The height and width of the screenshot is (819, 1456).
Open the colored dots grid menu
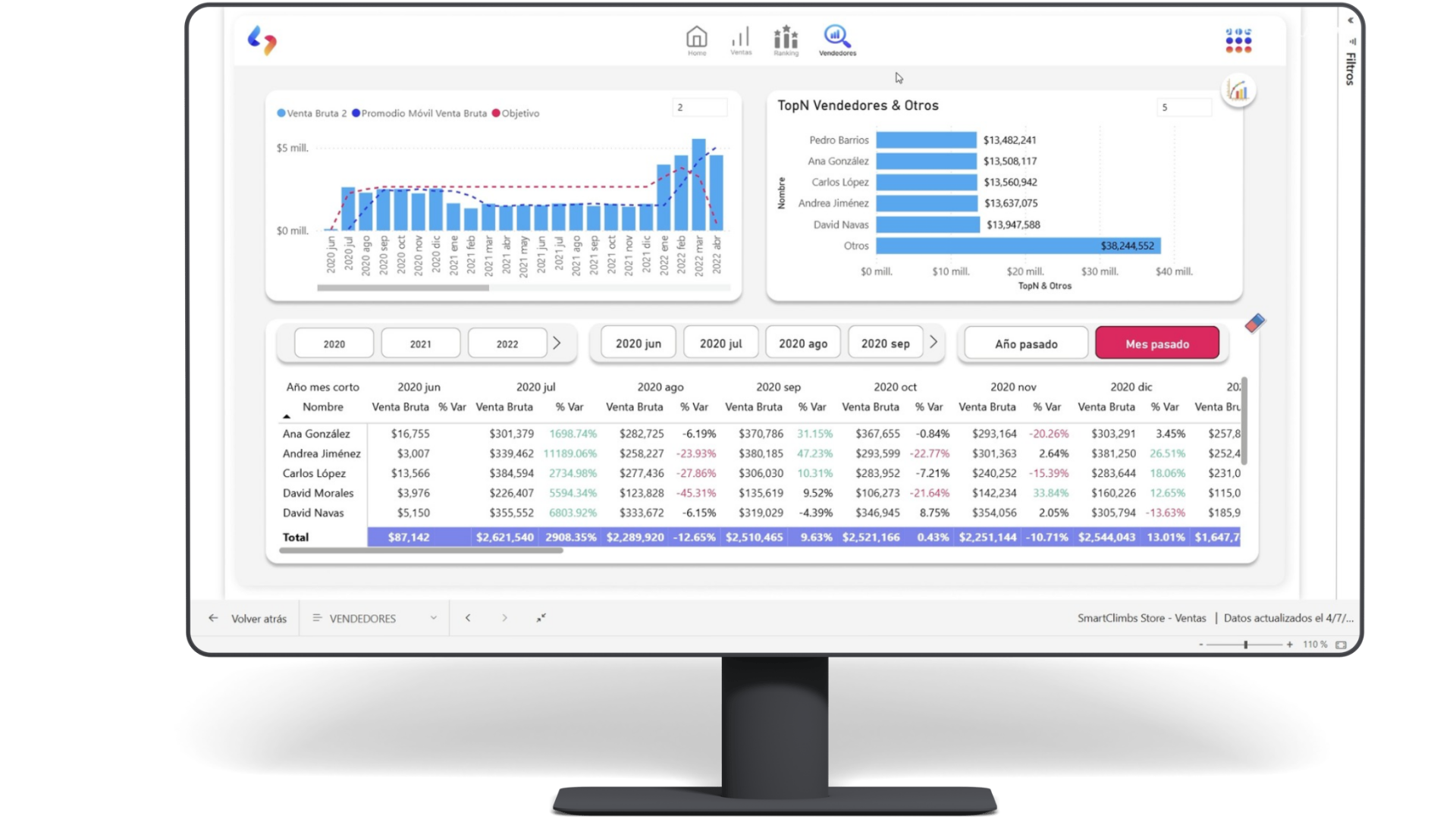click(x=1238, y=40)
